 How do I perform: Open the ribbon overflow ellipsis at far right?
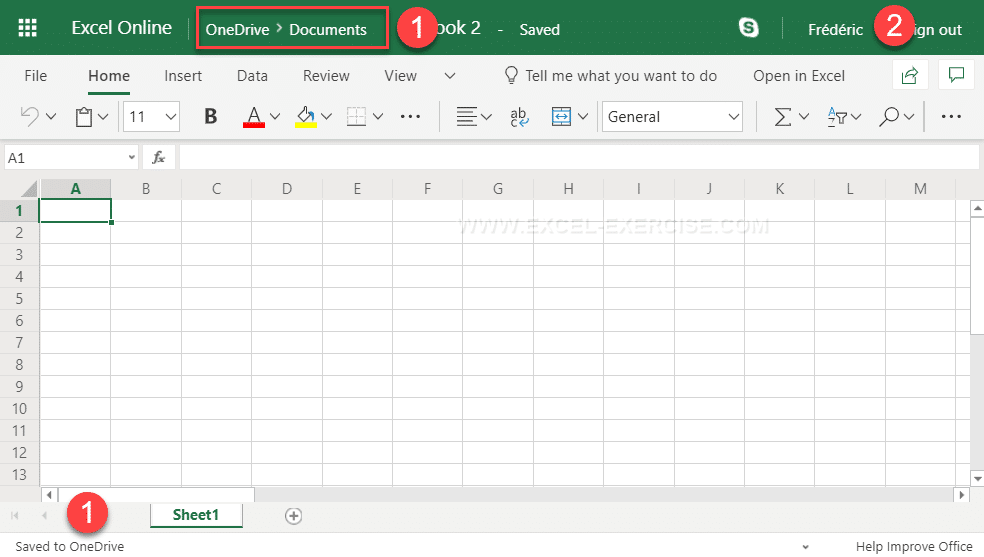coord(951,117)
